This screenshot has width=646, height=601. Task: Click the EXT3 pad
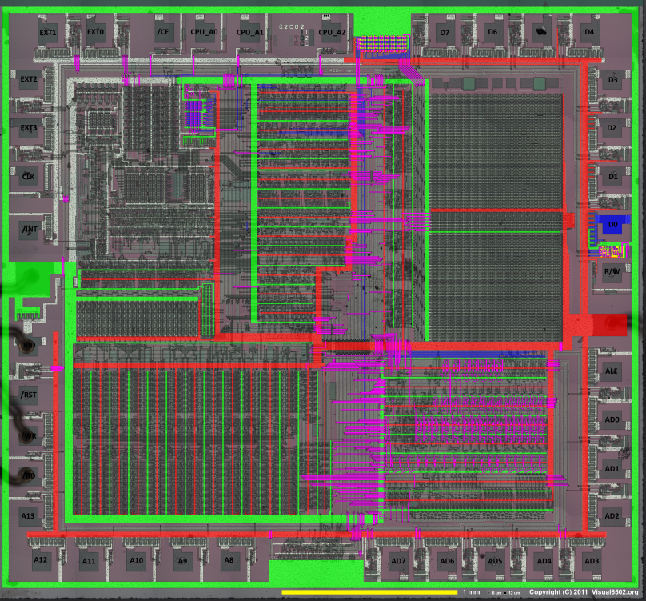(29, 128)
